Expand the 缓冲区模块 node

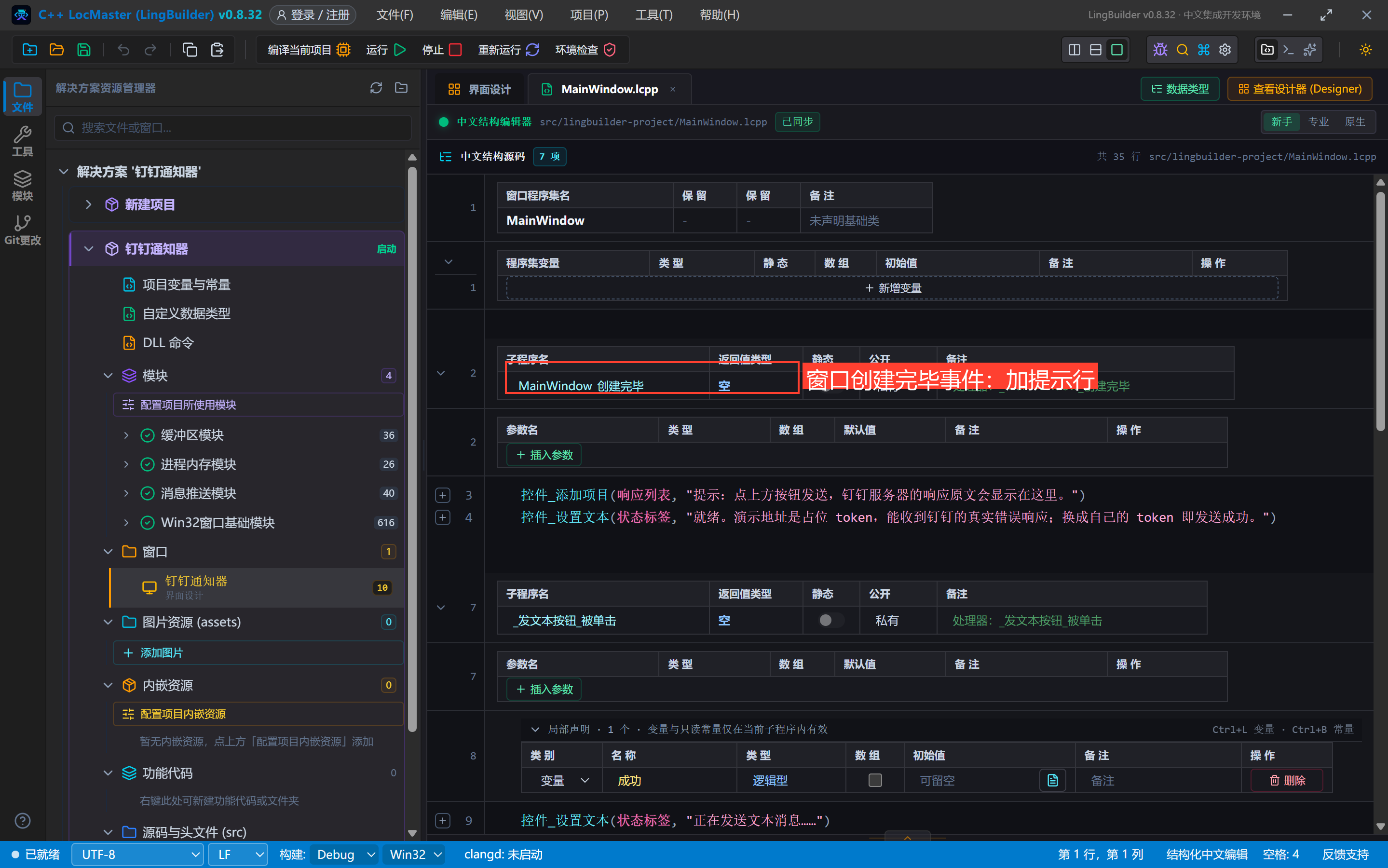[x=126, y=435]
